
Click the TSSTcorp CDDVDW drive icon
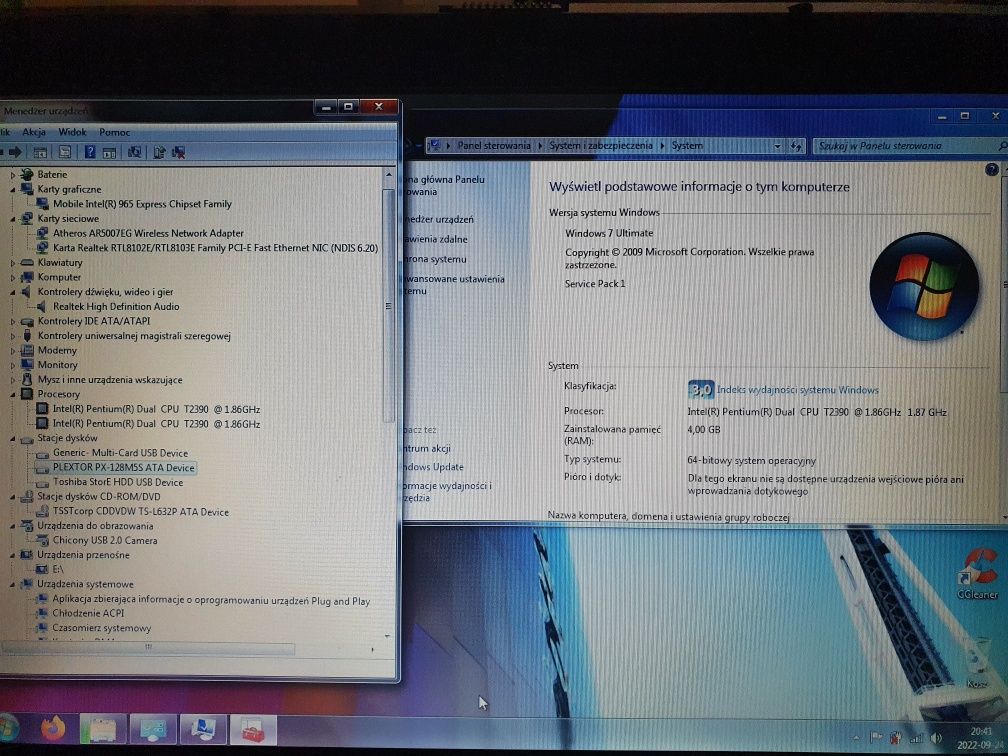coord(42,512)
